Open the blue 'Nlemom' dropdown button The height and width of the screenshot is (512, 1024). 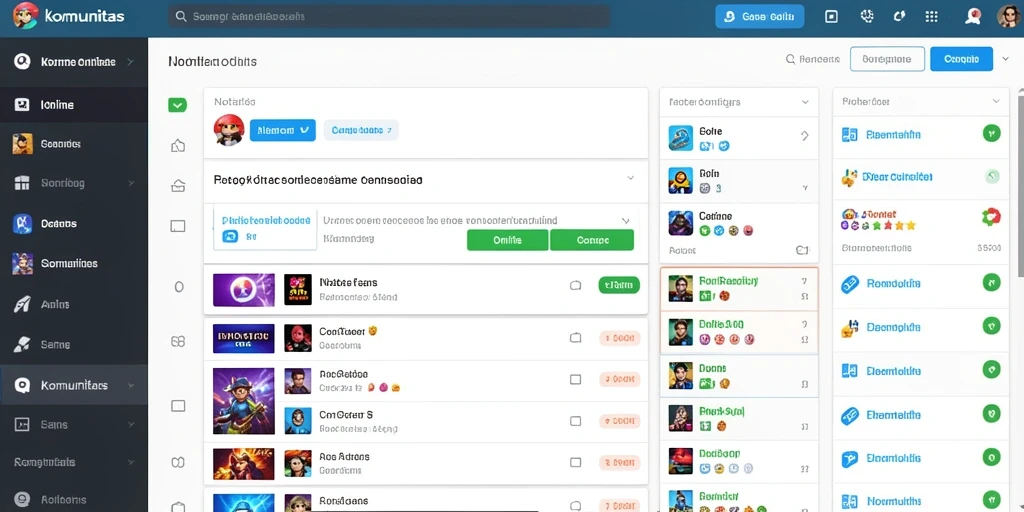coord(283,130)
